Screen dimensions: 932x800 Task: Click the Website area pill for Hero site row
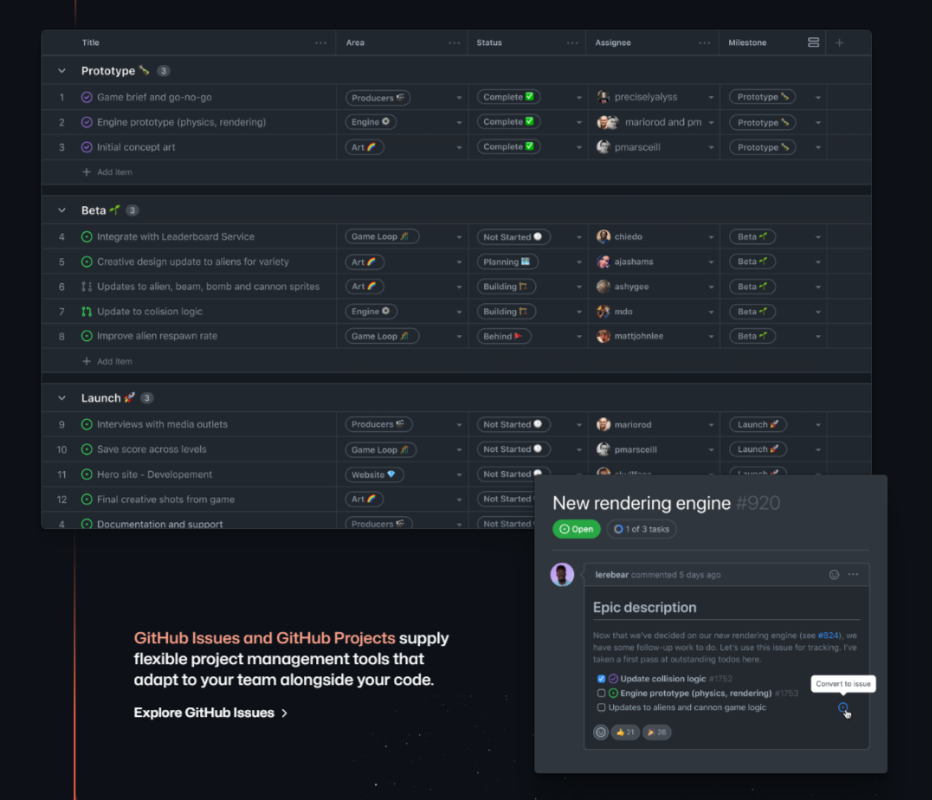374,474
